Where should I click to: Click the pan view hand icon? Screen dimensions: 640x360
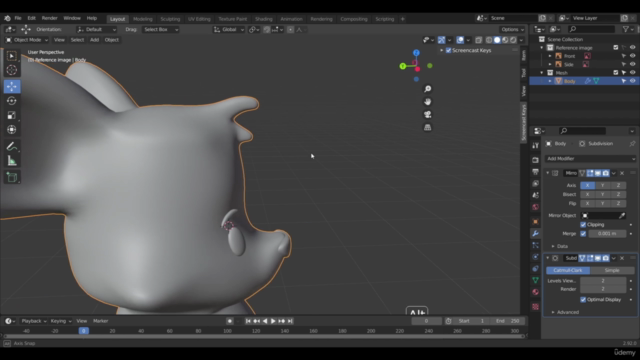click(x=427, y=102)
